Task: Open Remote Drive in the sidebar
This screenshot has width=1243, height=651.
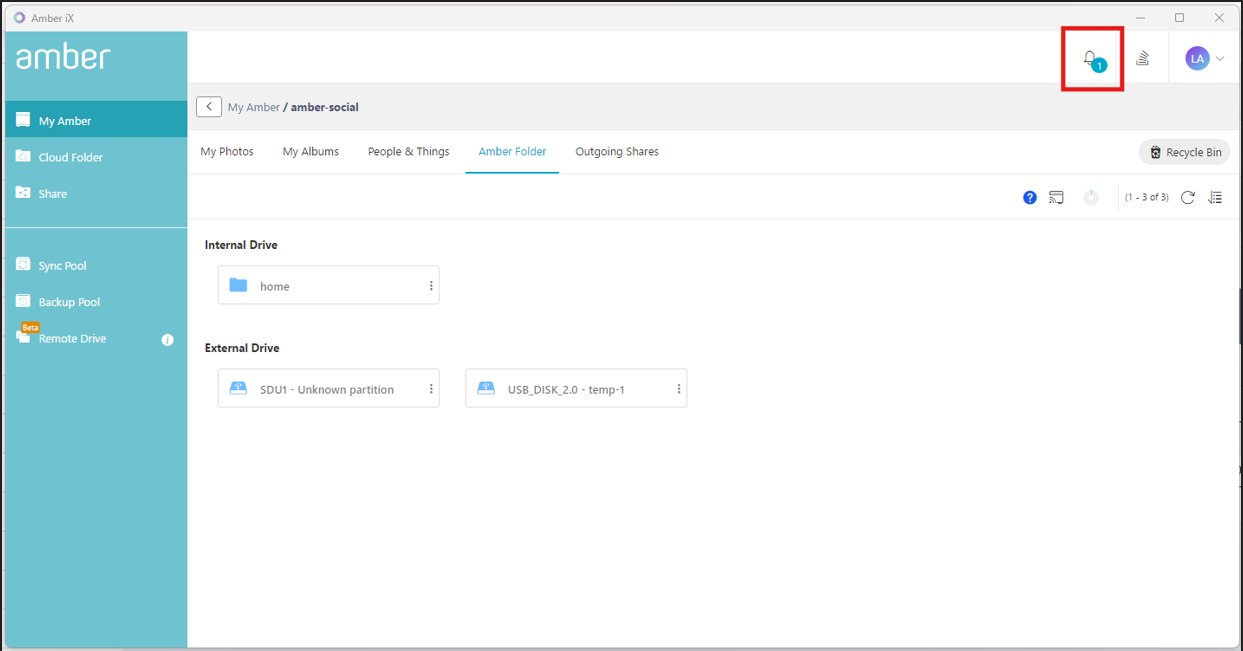Action: pyautogui.click(x=72, y=338)
